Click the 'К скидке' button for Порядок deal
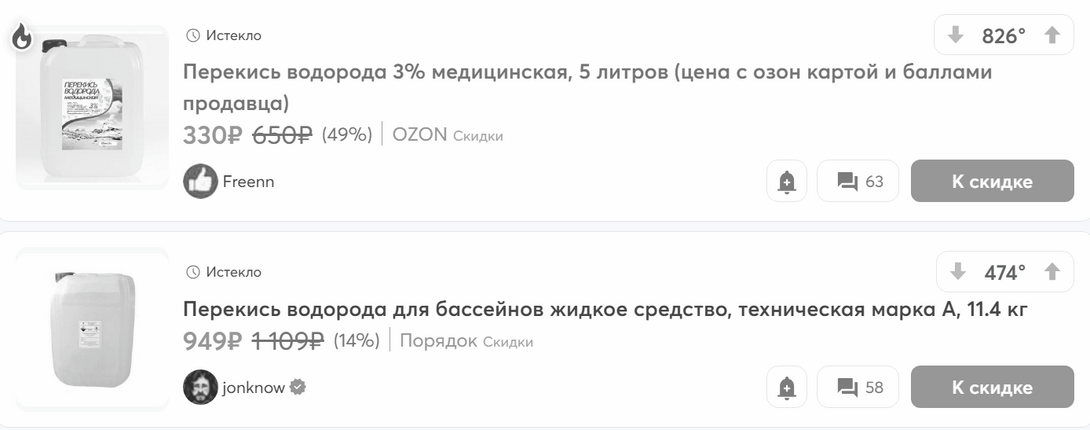The image size is (1090, 430). click(x=991, y=387)
